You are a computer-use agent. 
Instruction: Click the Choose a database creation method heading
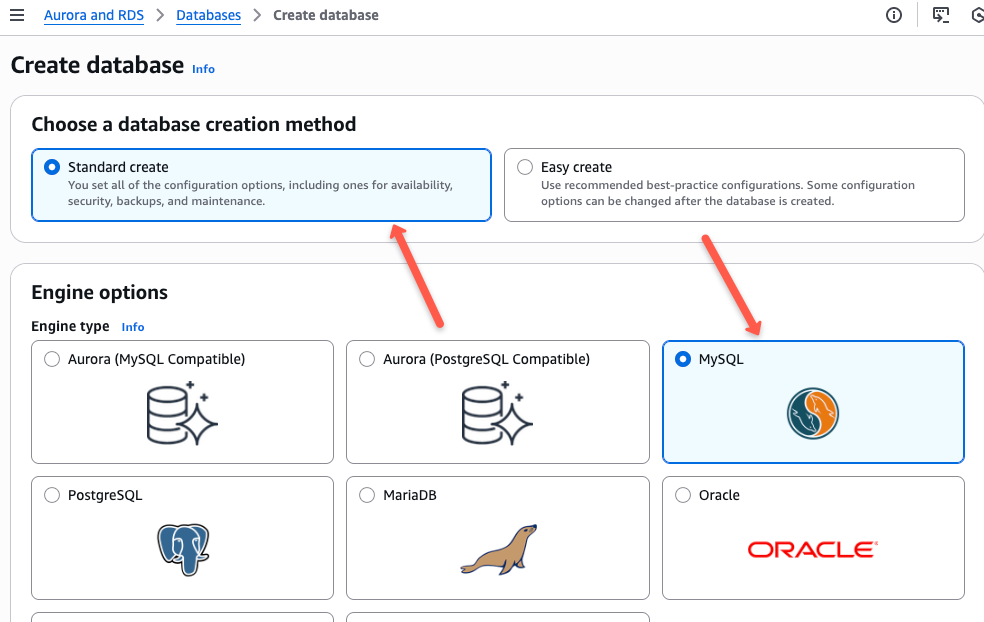pyautogui.click(x=194, y=124)
